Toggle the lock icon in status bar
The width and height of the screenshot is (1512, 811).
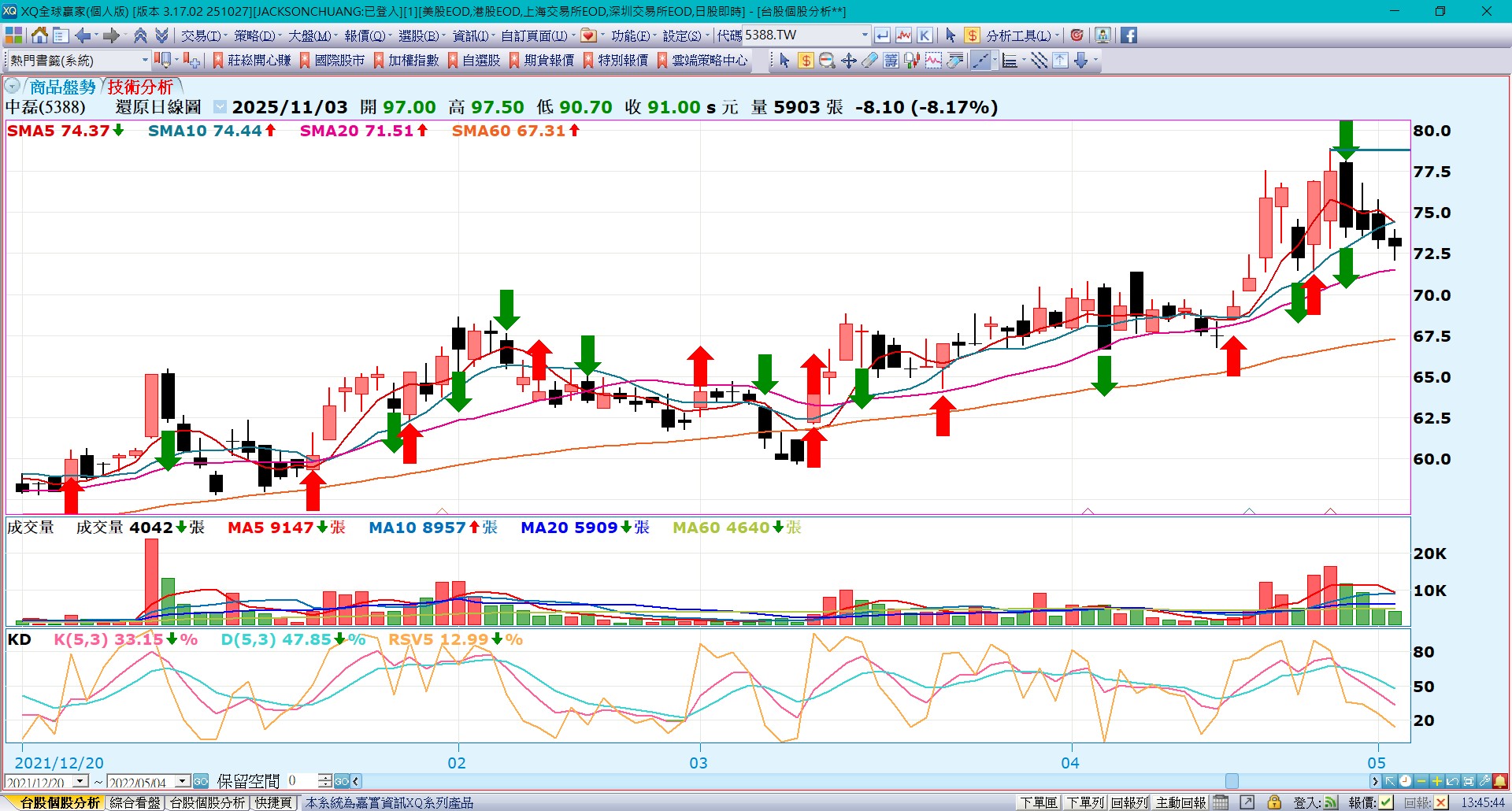pyautogui.click(x=1273, y=802)
